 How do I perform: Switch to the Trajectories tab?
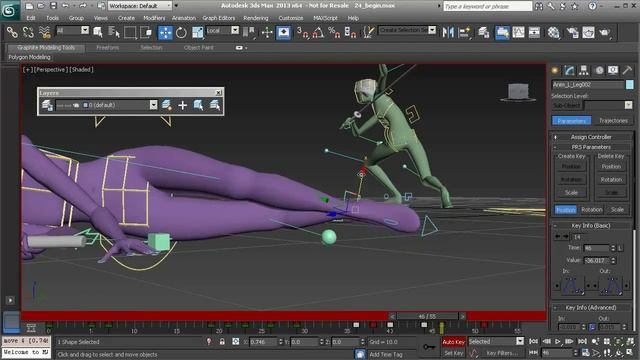pos(613,121)
